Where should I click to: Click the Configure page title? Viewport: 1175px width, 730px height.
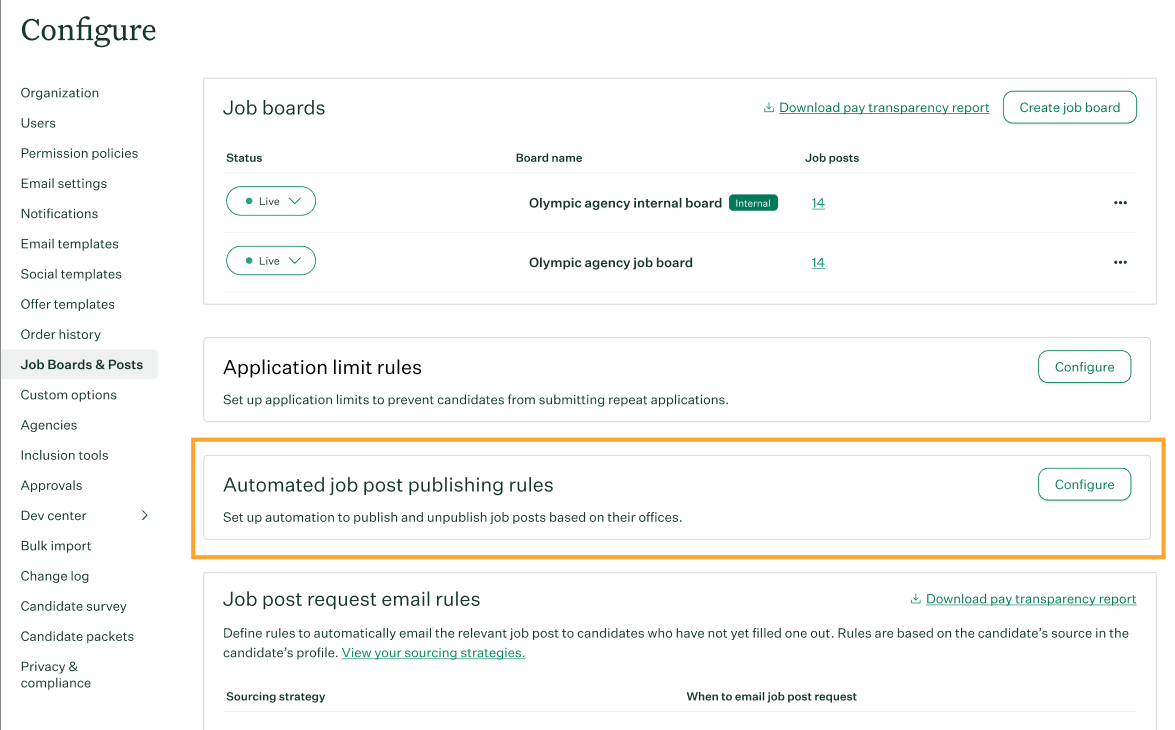[88, 30]
